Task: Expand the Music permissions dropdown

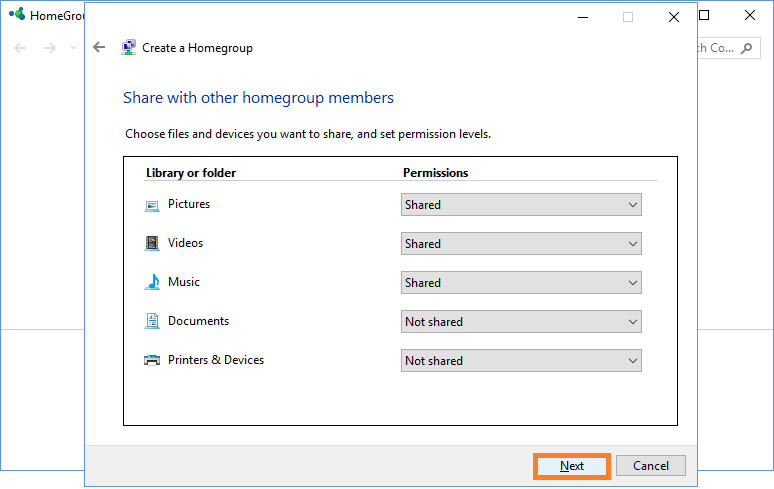Action: point(521,283)
